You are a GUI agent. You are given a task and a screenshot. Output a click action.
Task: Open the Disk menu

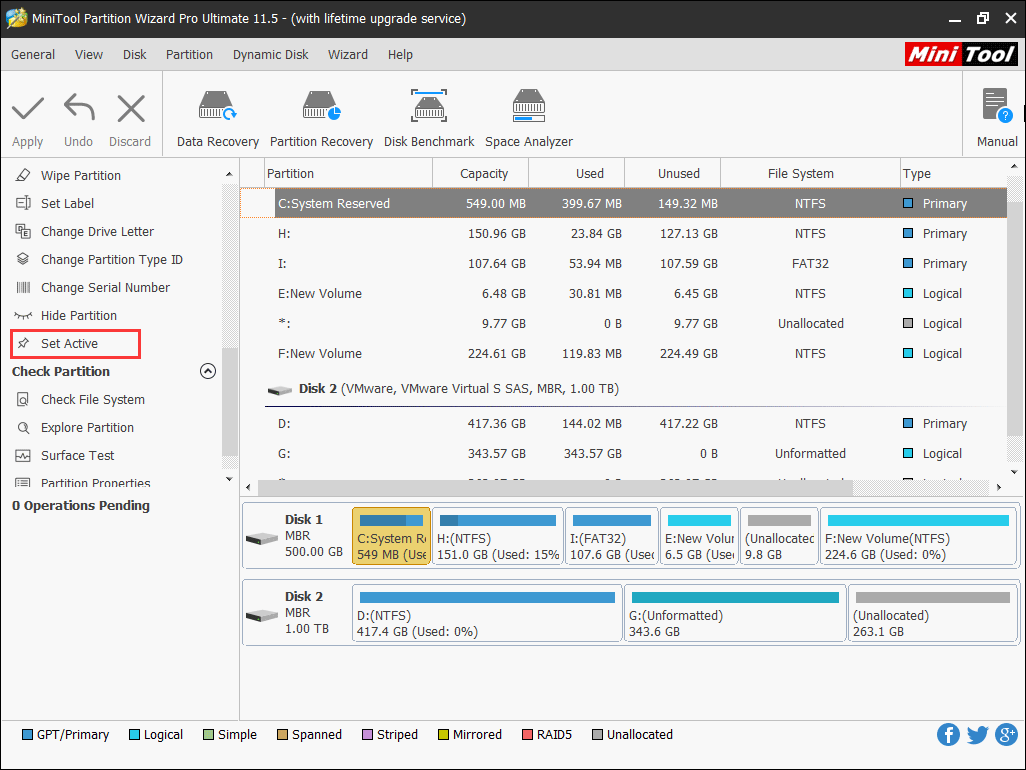pyautogui.click(x=134, y=55)
